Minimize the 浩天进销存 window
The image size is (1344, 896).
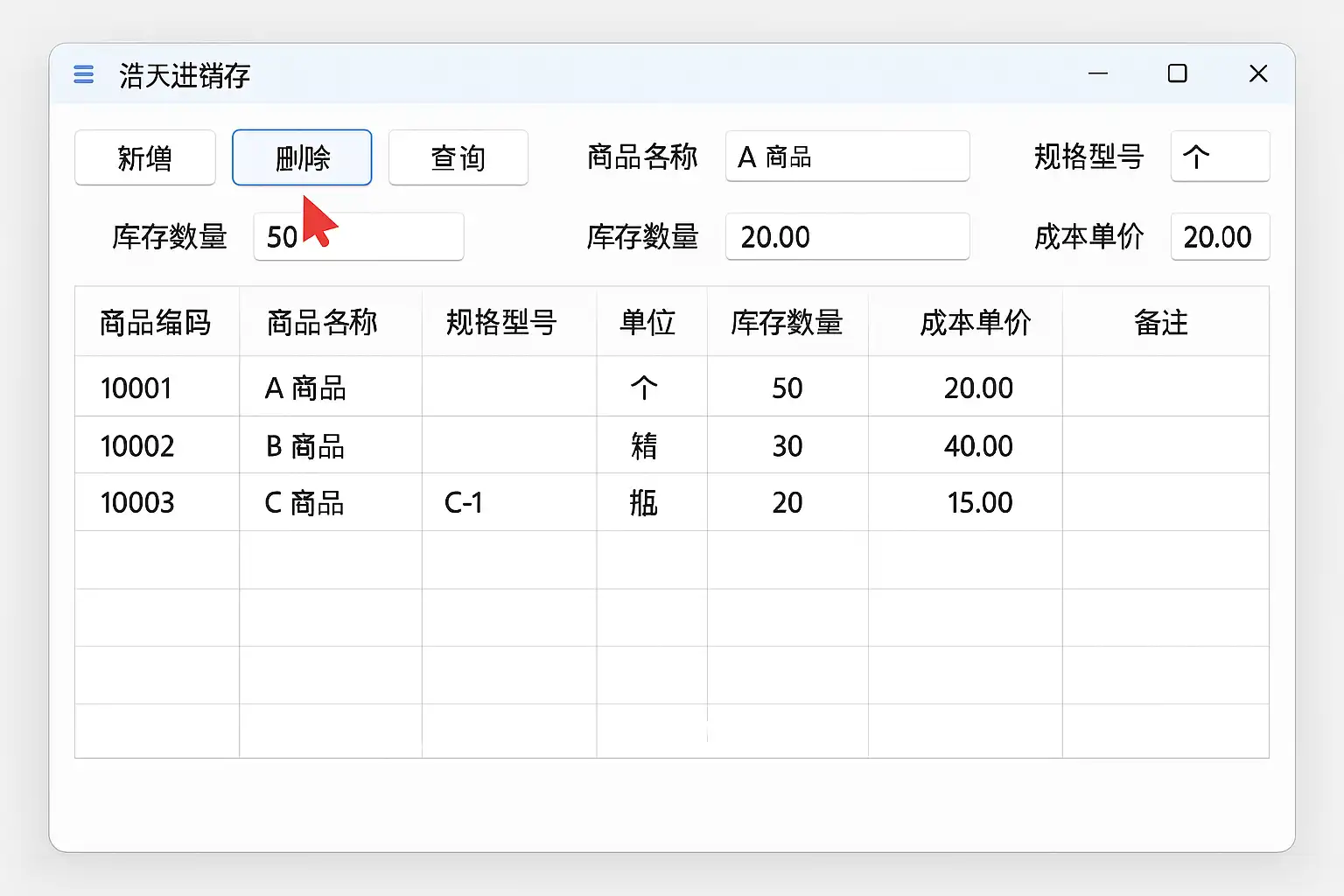1098,73
